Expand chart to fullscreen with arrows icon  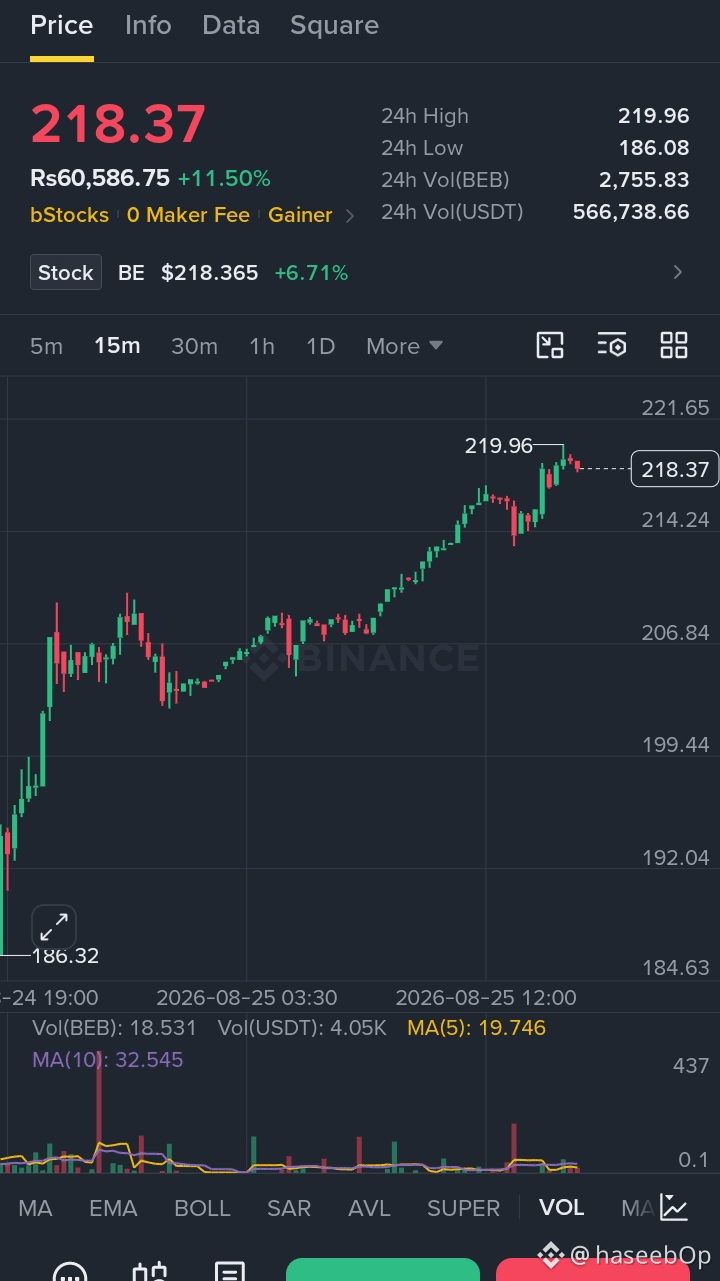54,927
